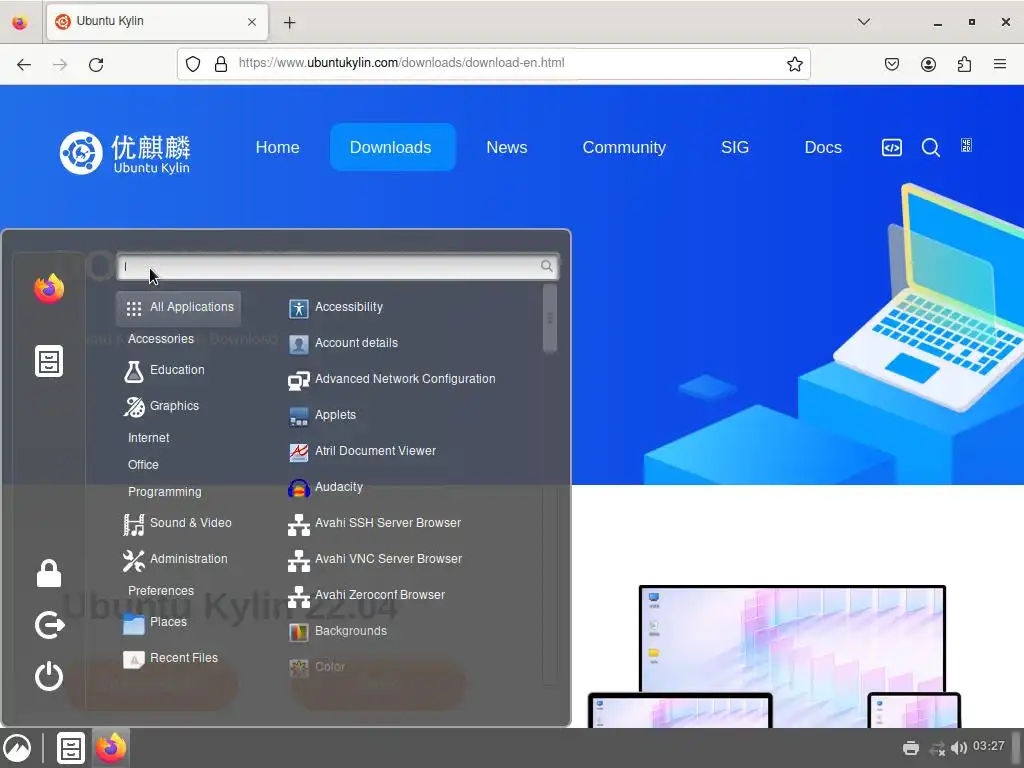Click the application menu search field
1024x768 pixels.
click(338, 266)
